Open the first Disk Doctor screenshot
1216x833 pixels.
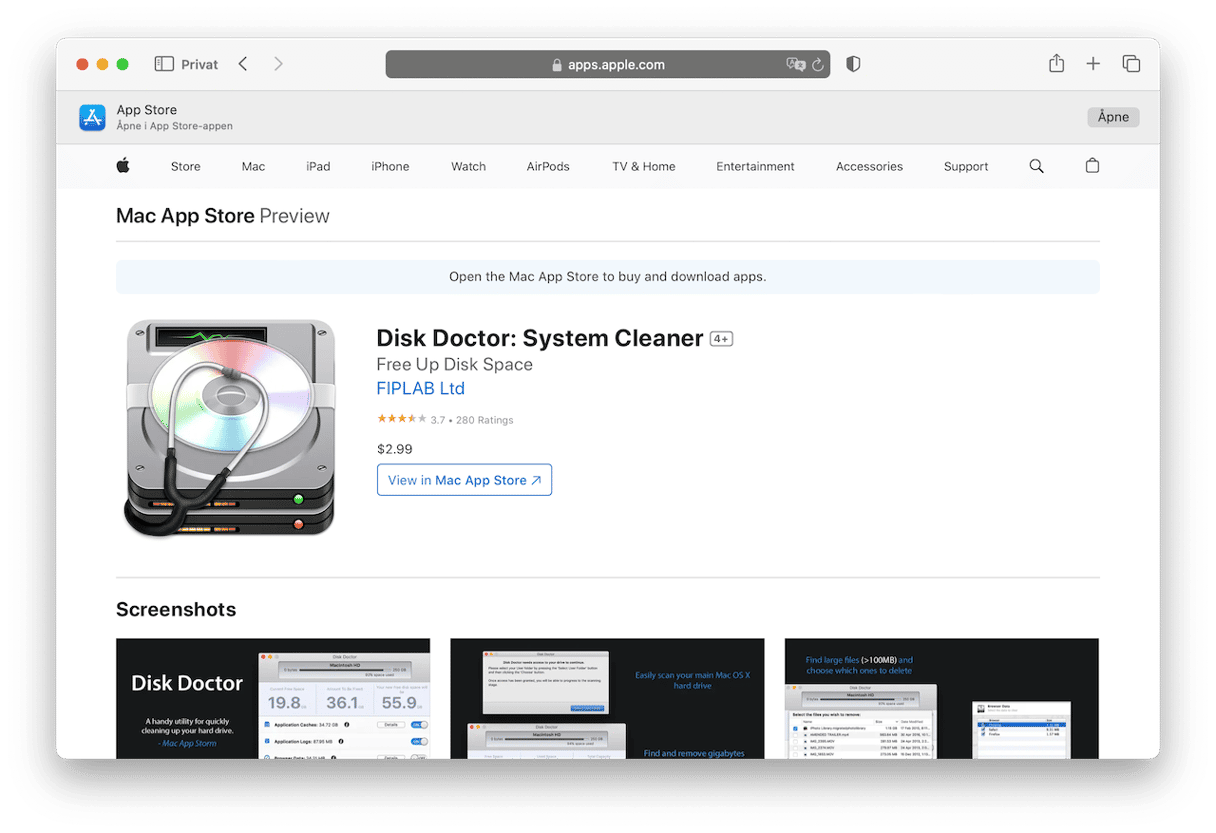pyautogui.click(x=273, y=698)
